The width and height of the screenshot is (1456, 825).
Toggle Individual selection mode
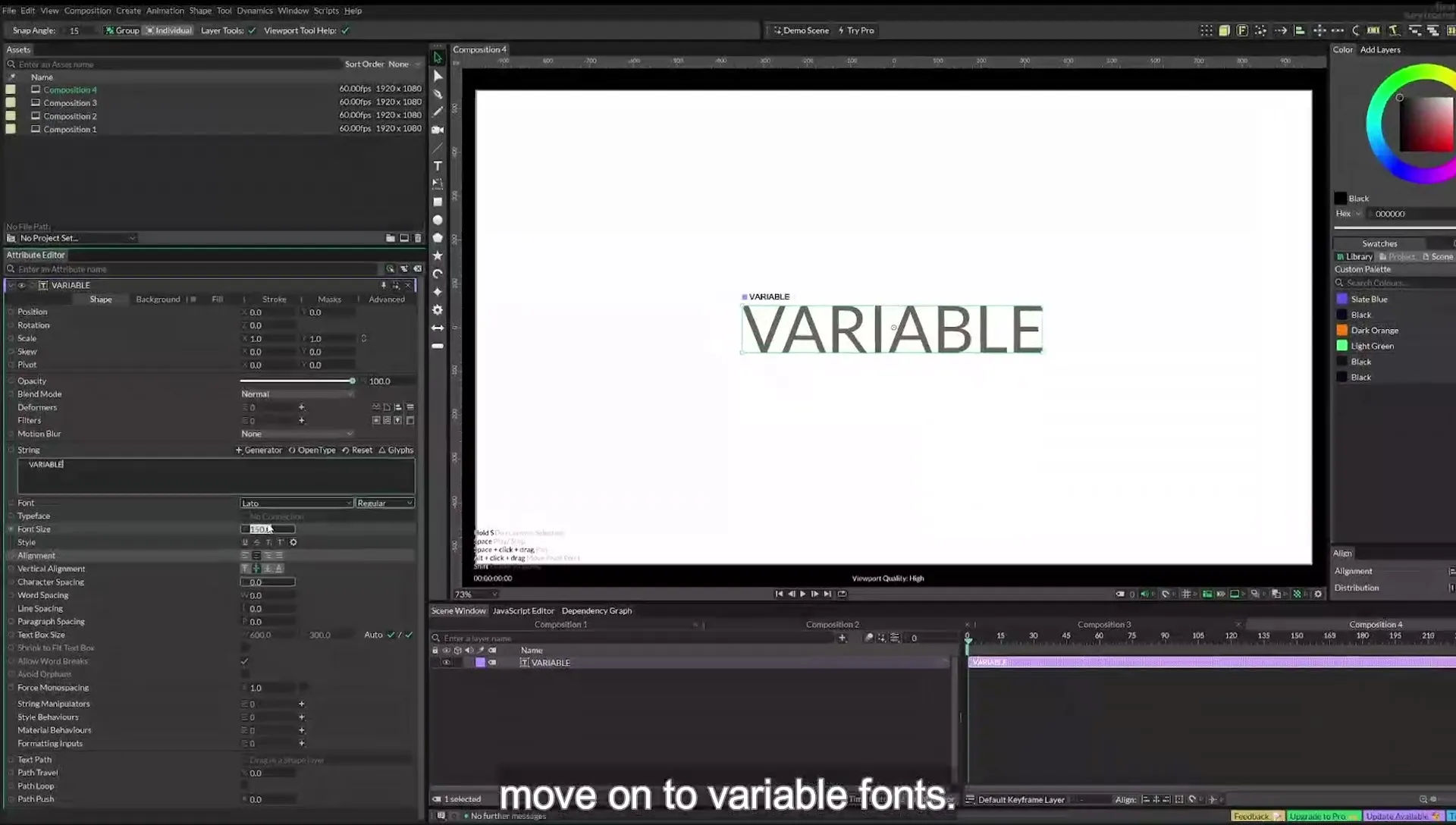[x=169, y=30]
